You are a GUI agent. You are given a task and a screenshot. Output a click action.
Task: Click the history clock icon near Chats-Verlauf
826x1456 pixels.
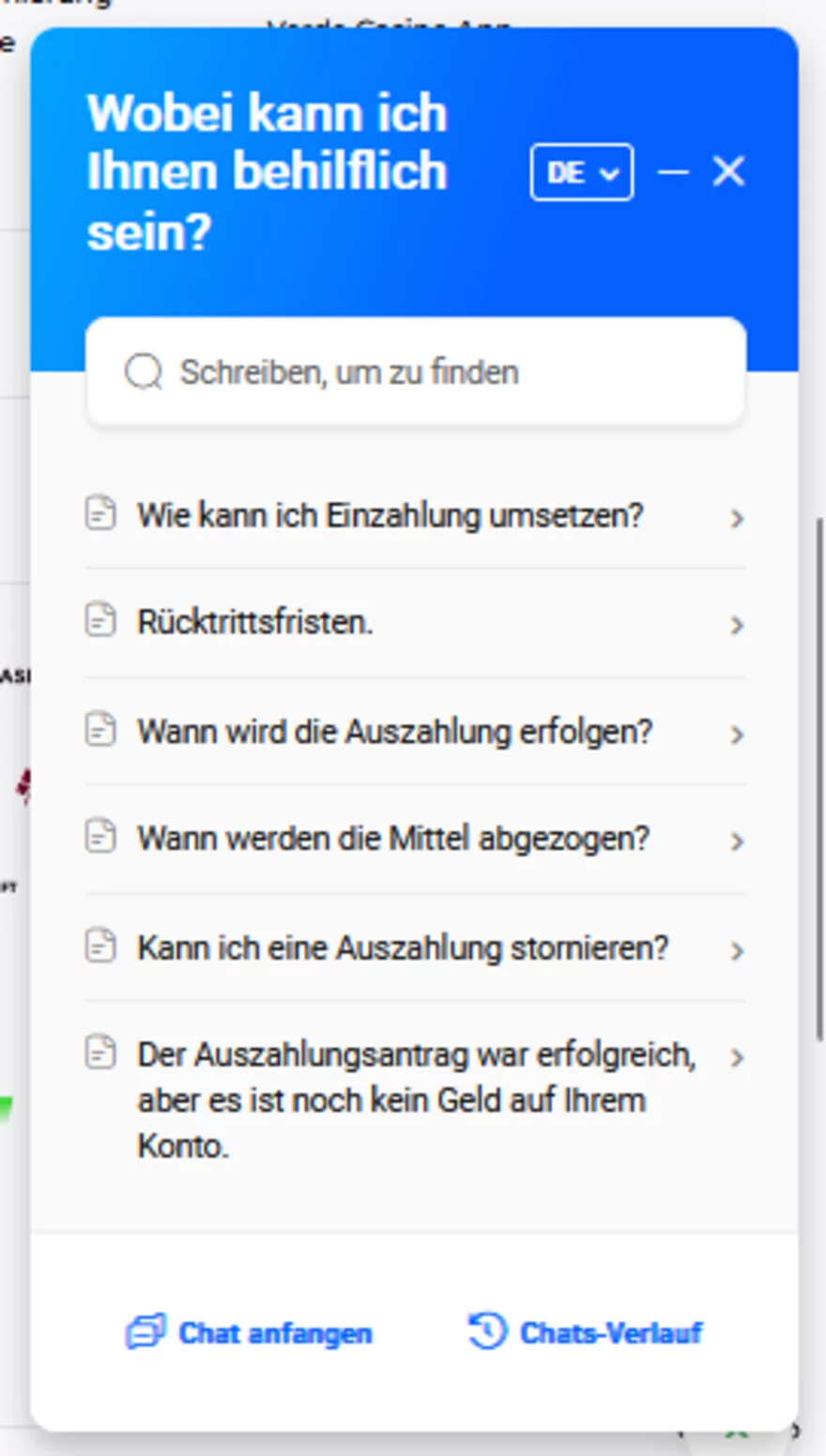[487, 1331]
